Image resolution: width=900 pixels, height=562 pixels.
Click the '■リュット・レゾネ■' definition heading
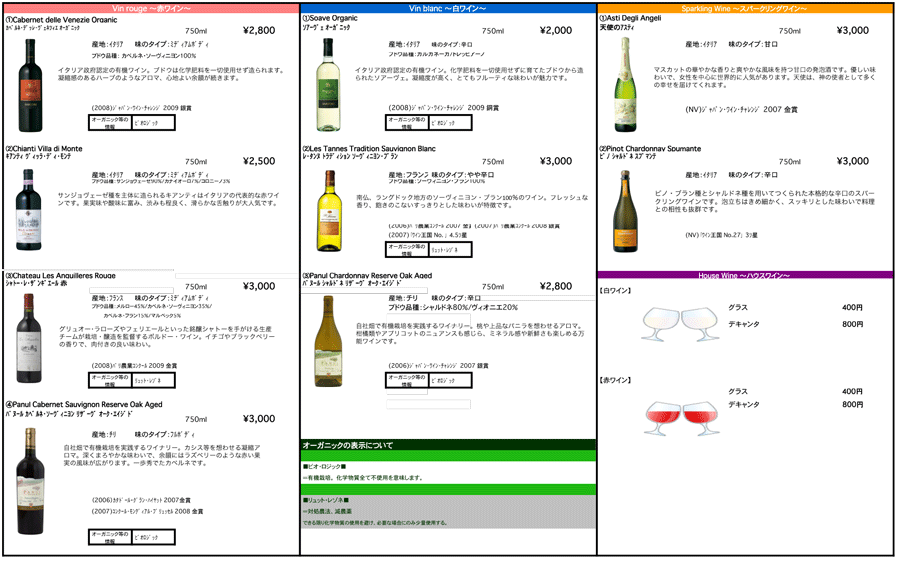coord(326,501)
